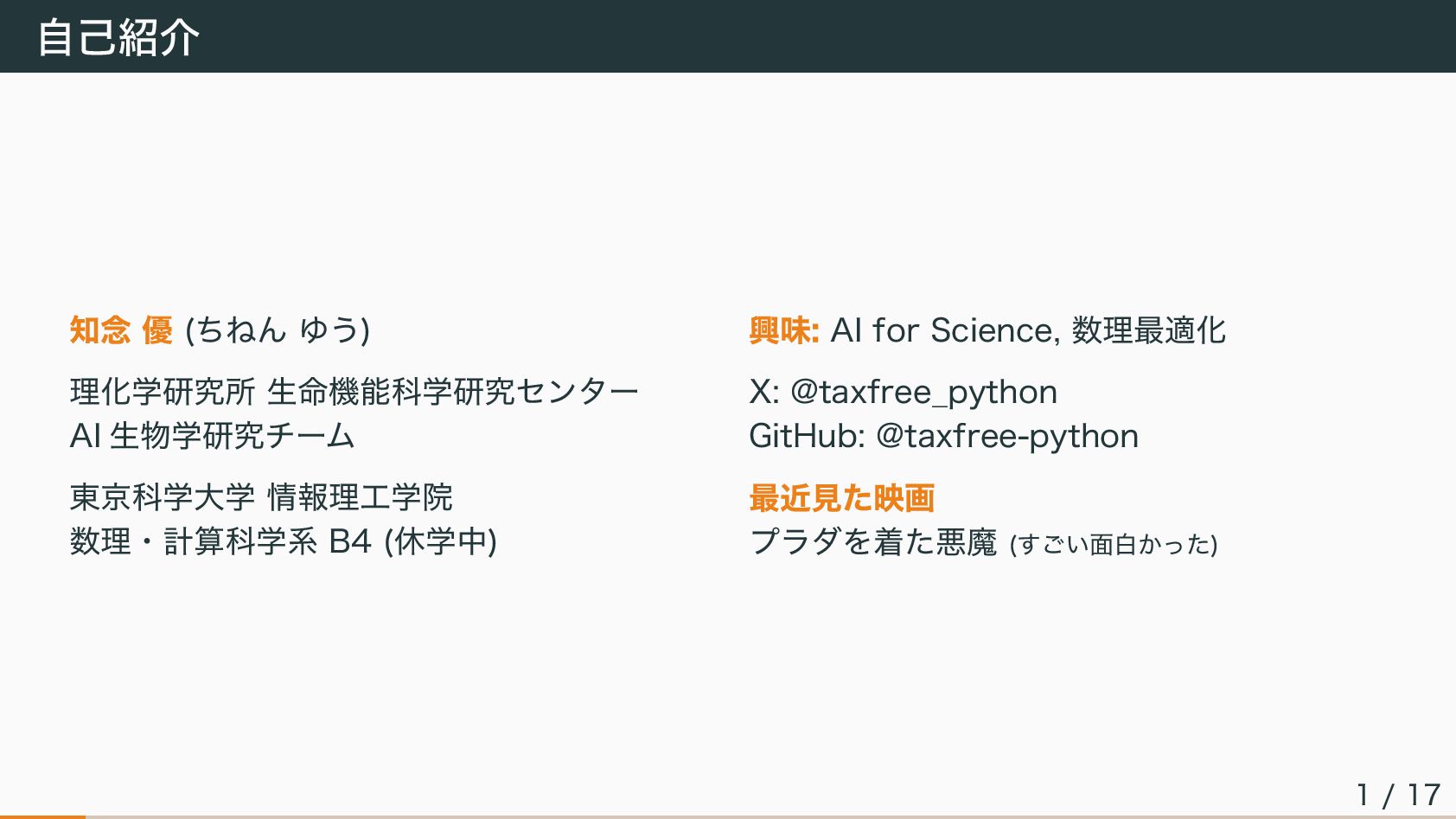
Task: Click the 理化学研究所 生命機能科学研究センター line
Action: (x=354, y=392)
